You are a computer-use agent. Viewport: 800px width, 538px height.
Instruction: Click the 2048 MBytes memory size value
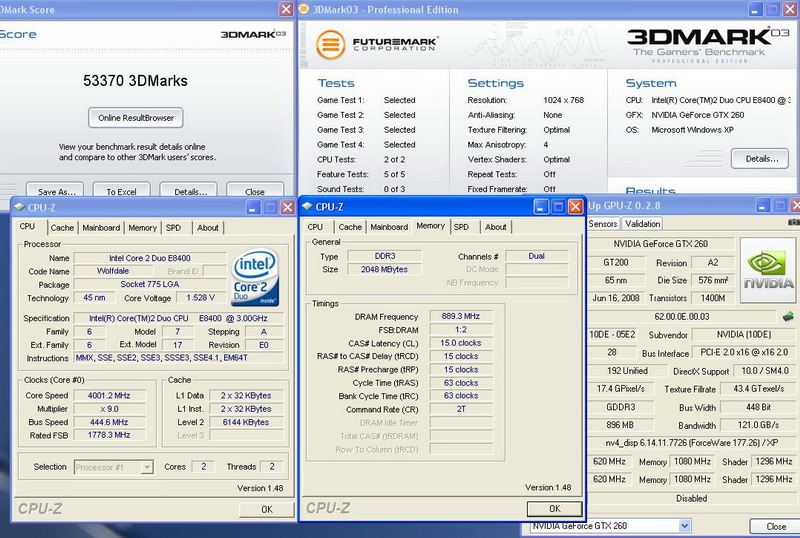(x=385, y=270)
